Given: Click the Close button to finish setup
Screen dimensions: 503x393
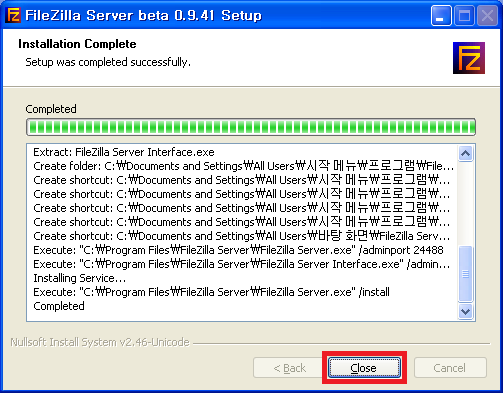Looking at the screenshot, I should point(364,368).
